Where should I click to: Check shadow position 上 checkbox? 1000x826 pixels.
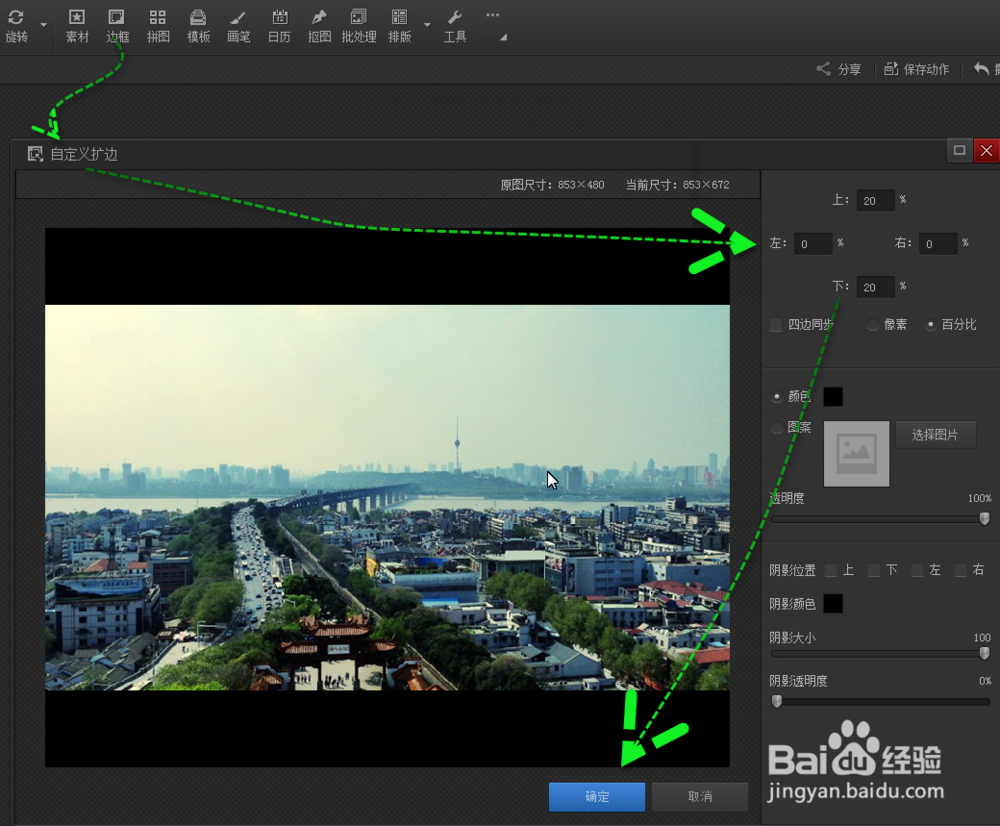tap(831, 570)
